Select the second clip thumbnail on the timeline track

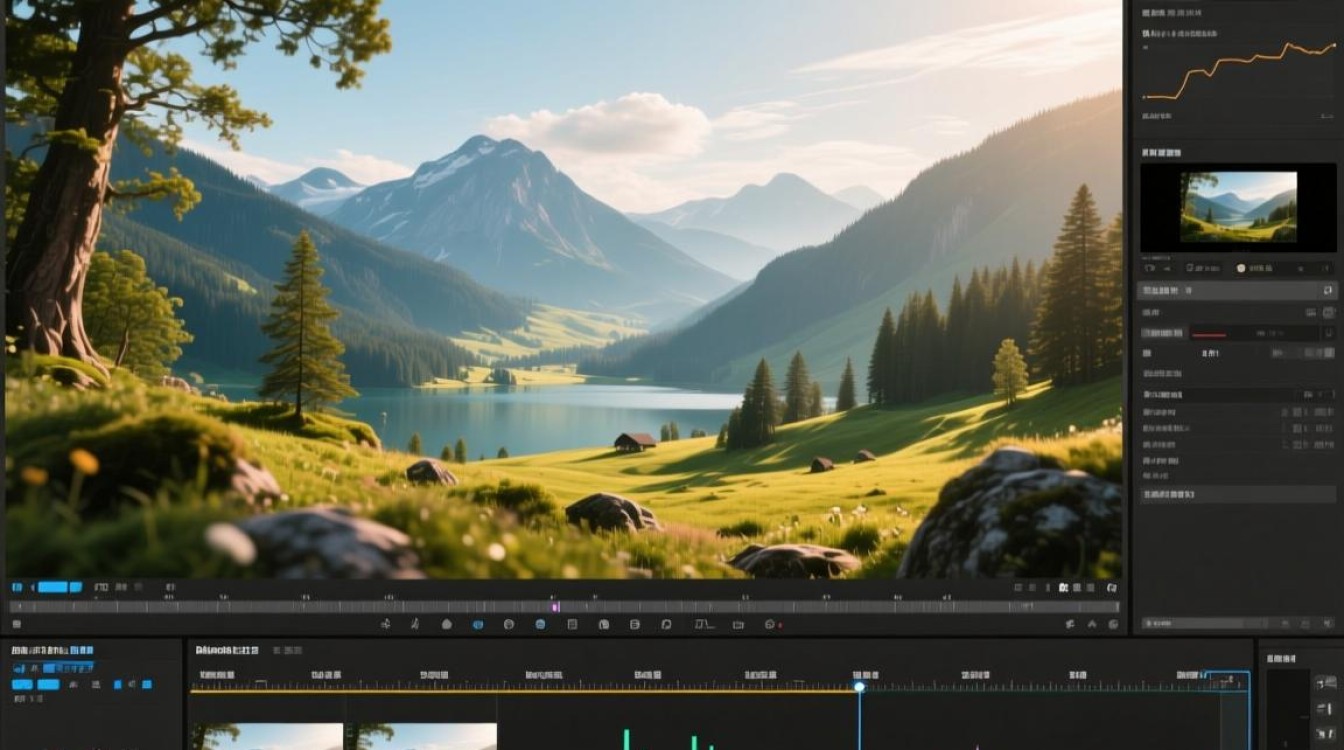(x=421, y=736)
